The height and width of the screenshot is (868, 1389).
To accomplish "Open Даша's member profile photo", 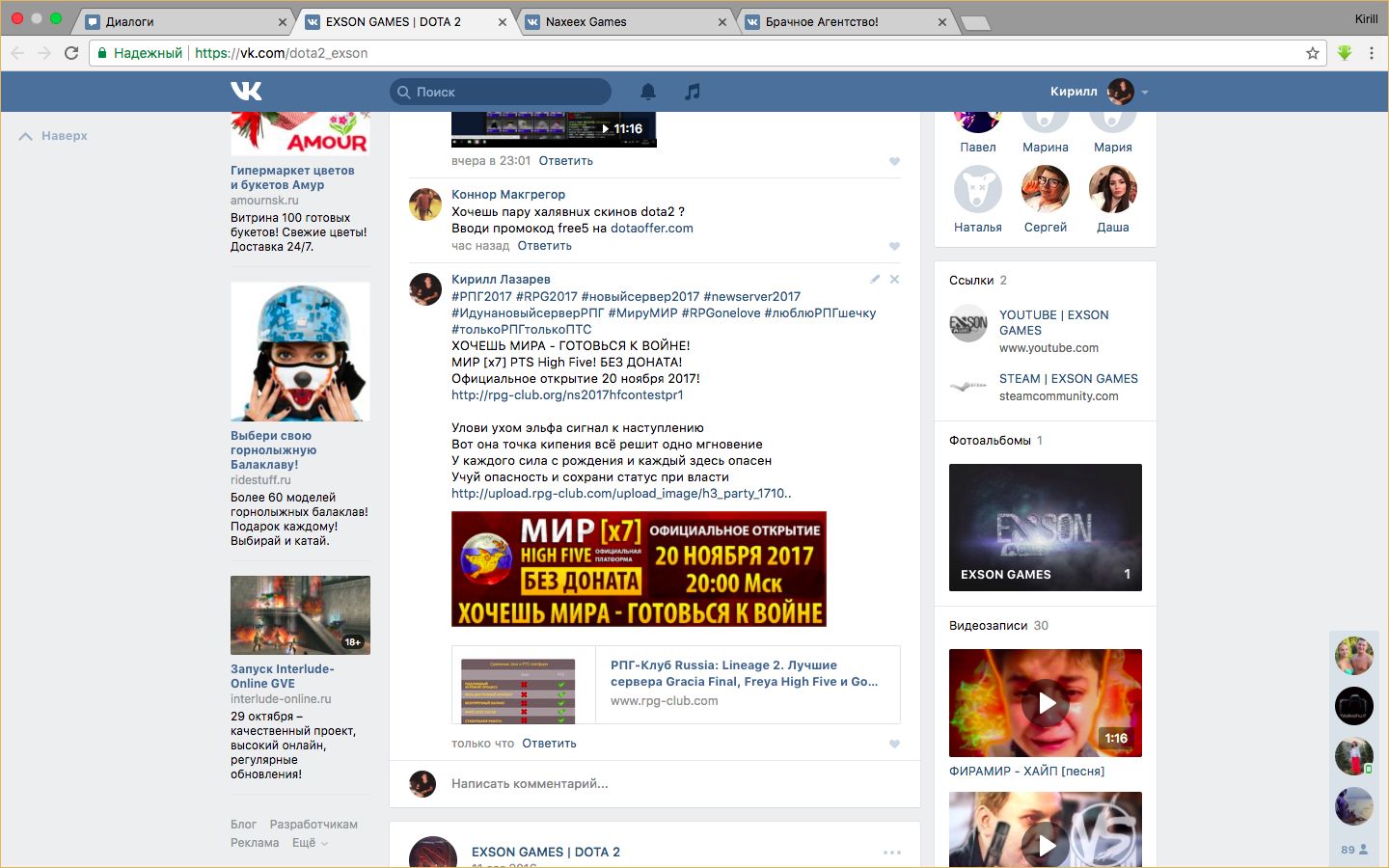I will [x=1113, y=189].
